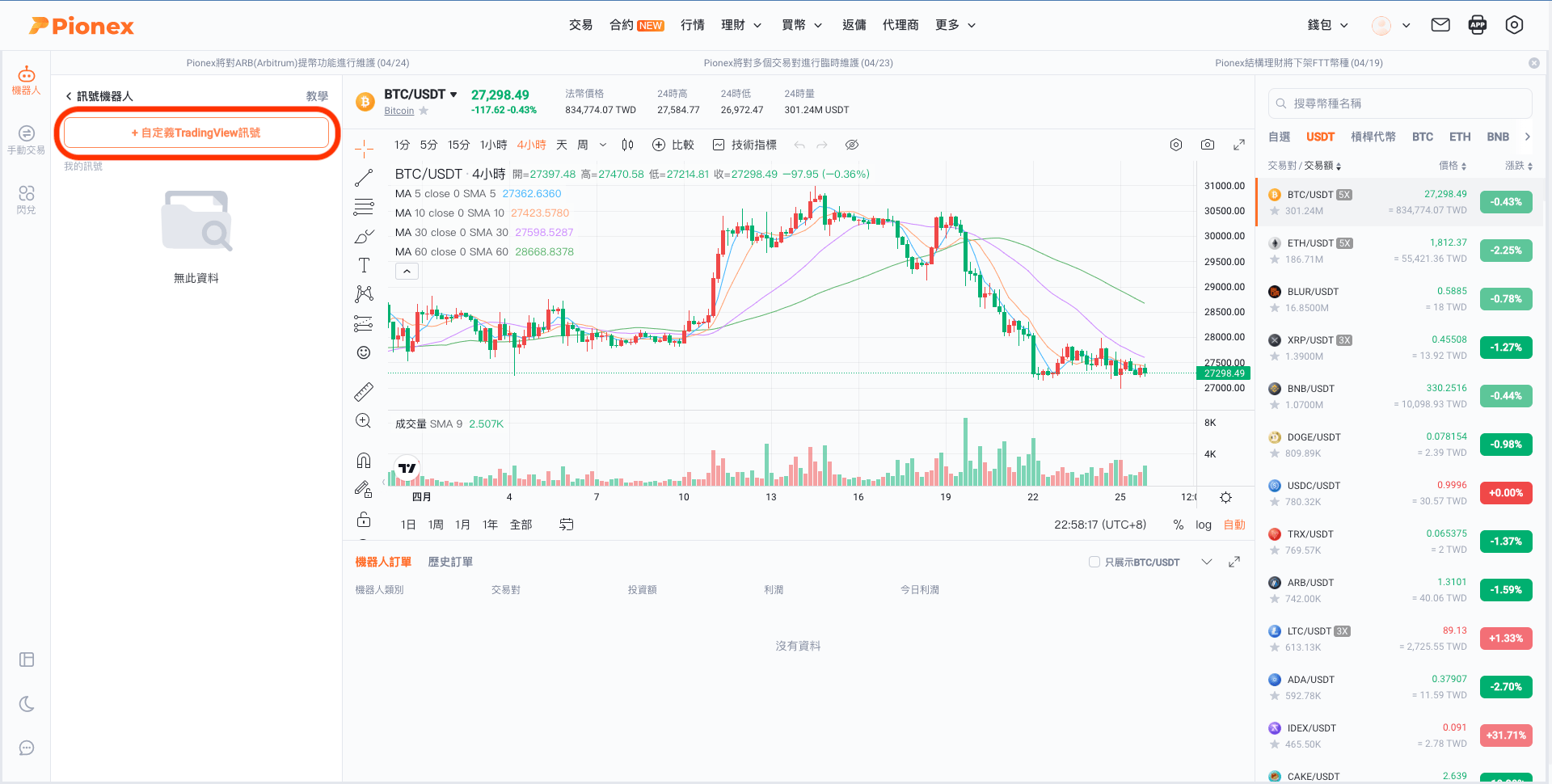Switch to 歷史訂單 tab
The height and width of the screenshot is (784, 1552).
450,562
